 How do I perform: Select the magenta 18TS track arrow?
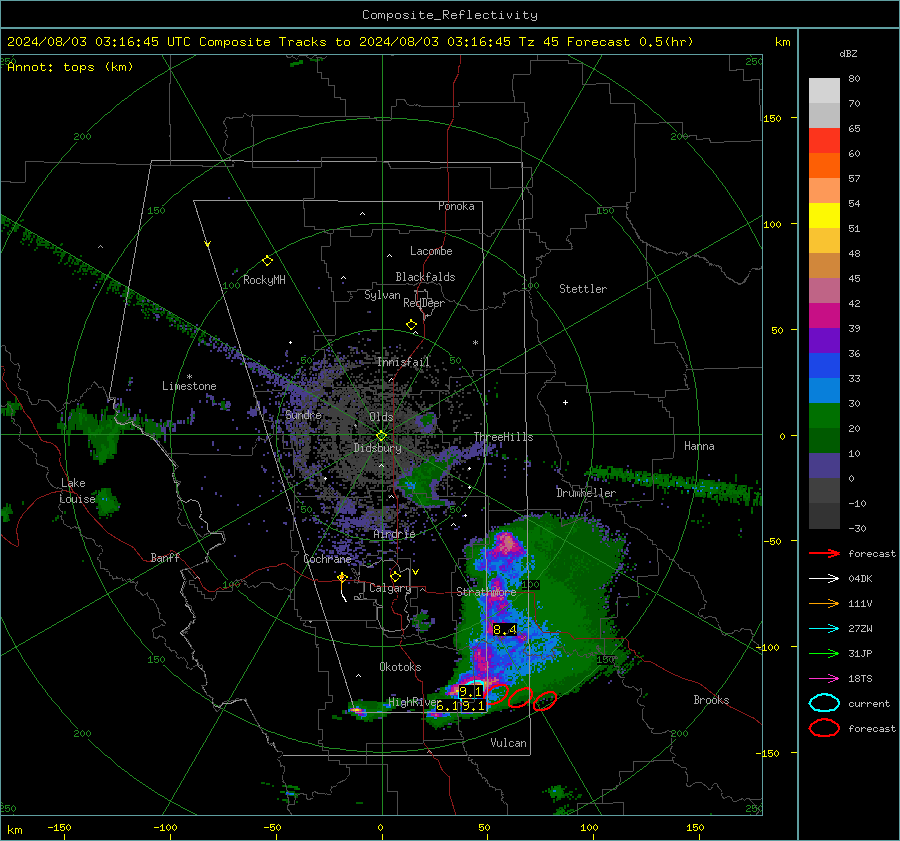point(824,679)
